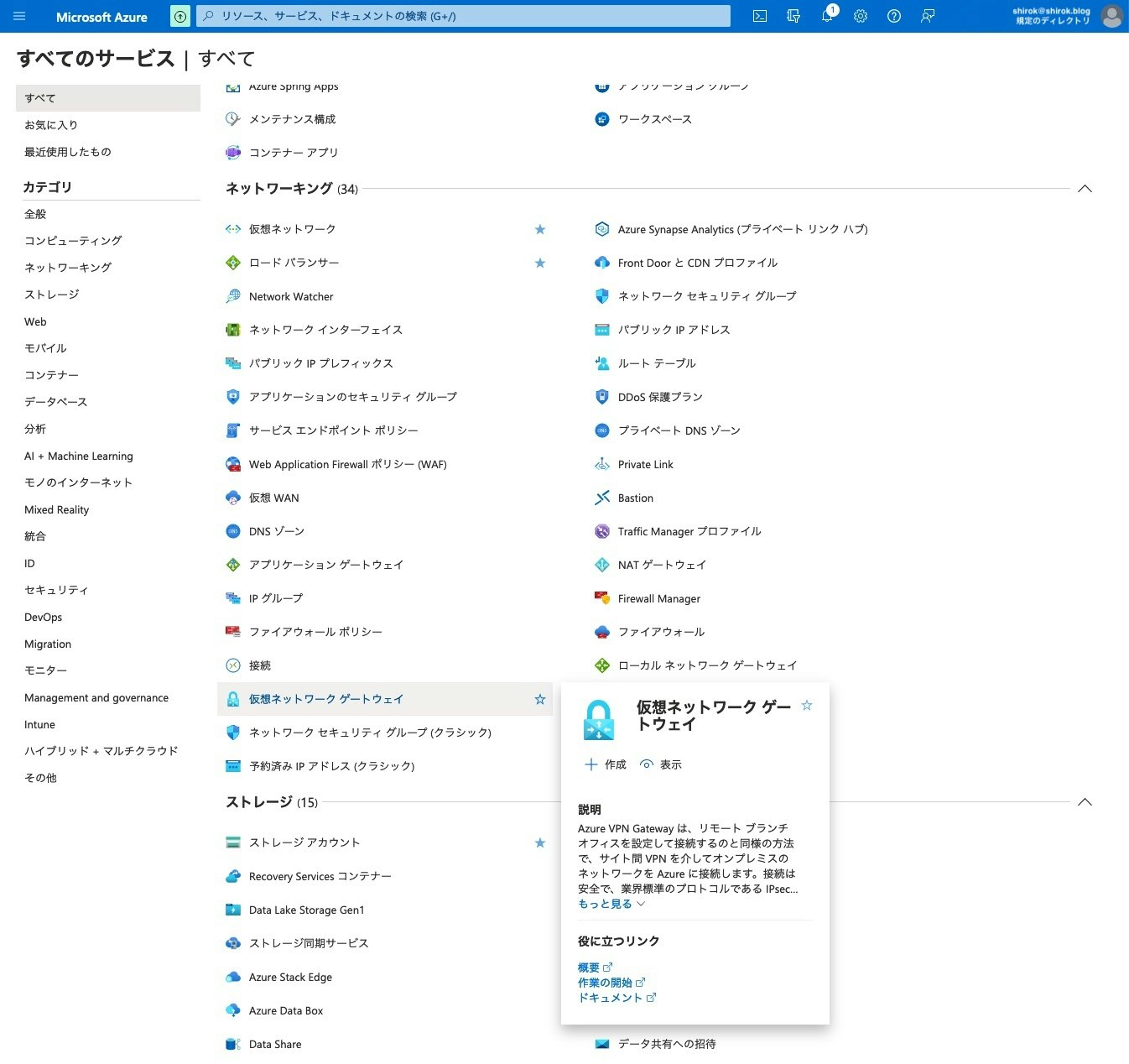Click the Front Door と CDN プロファイル icon
Viewport: 1129px width, 1064px height.
tap(602, 263)
